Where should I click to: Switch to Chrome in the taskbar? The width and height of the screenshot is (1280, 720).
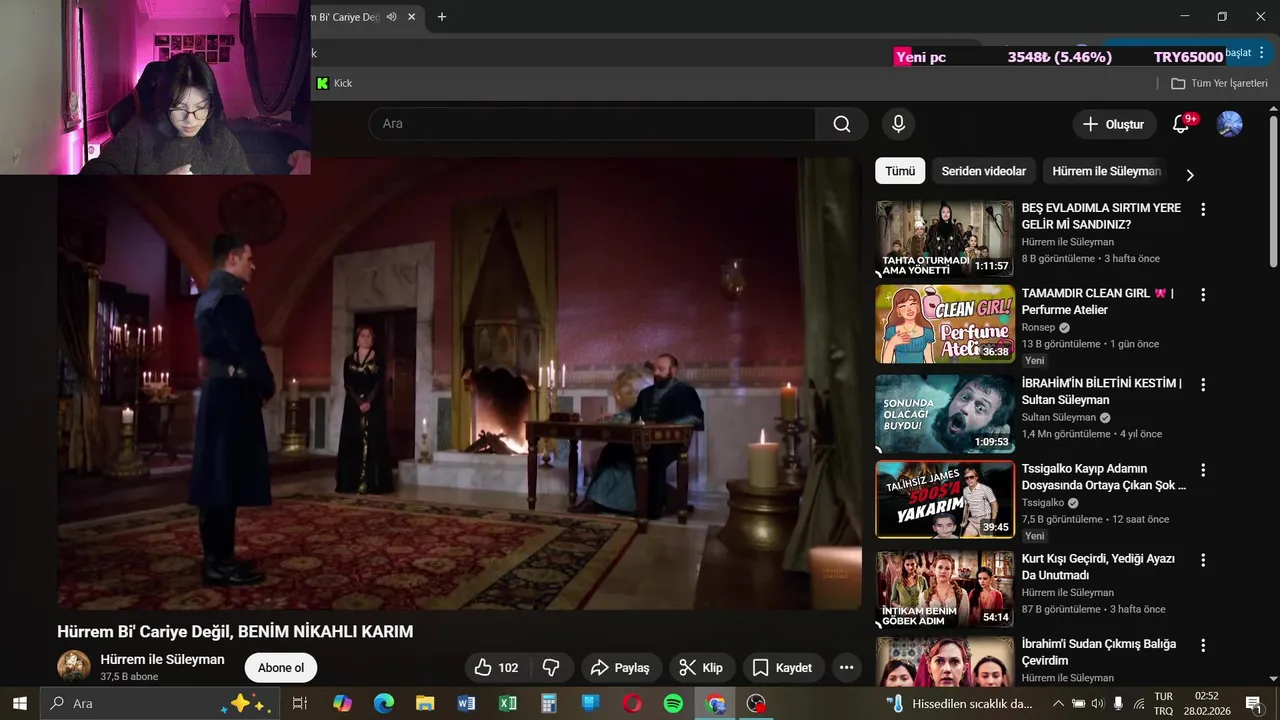tap(715, 703)
